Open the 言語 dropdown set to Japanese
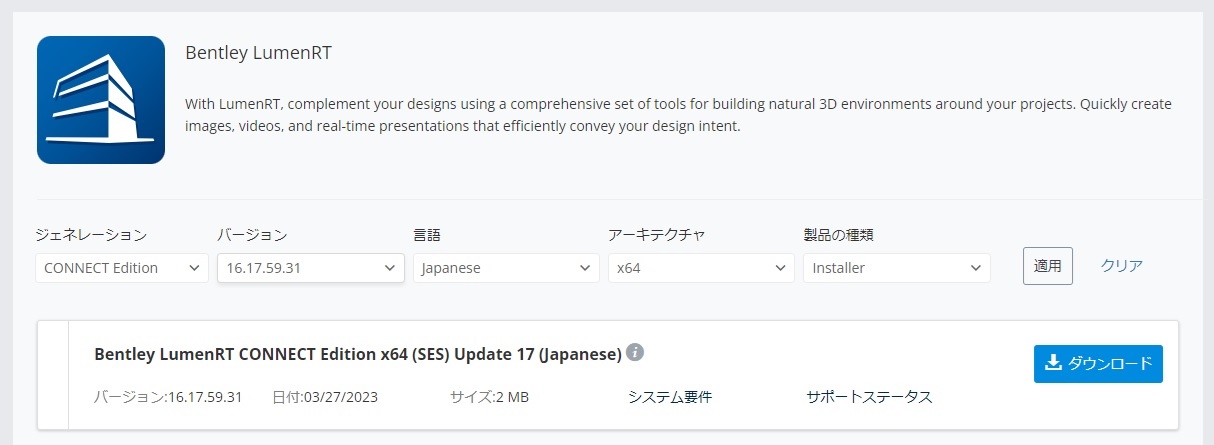 (x=505, y=268)
